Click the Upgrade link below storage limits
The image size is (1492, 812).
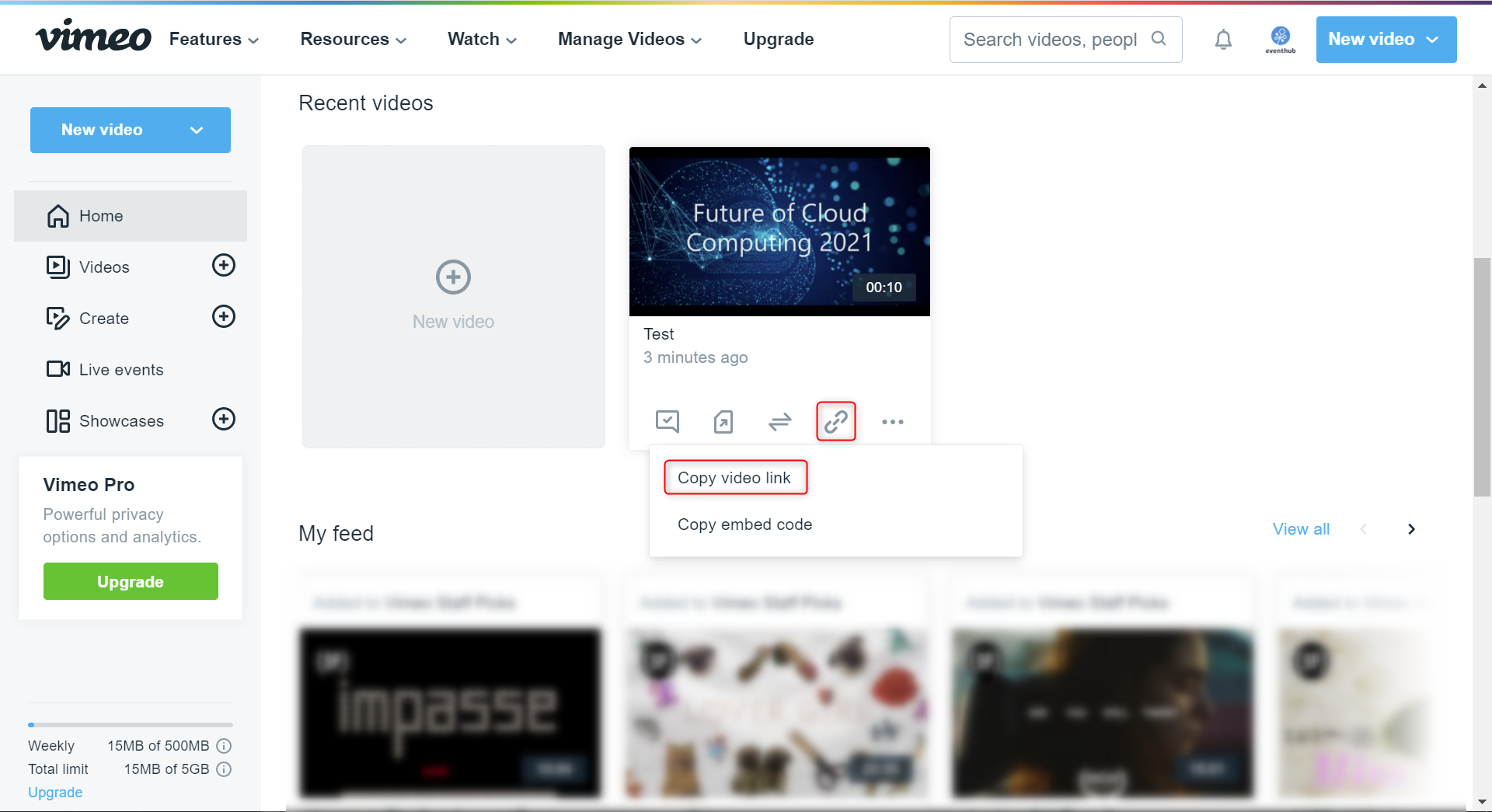55,793
